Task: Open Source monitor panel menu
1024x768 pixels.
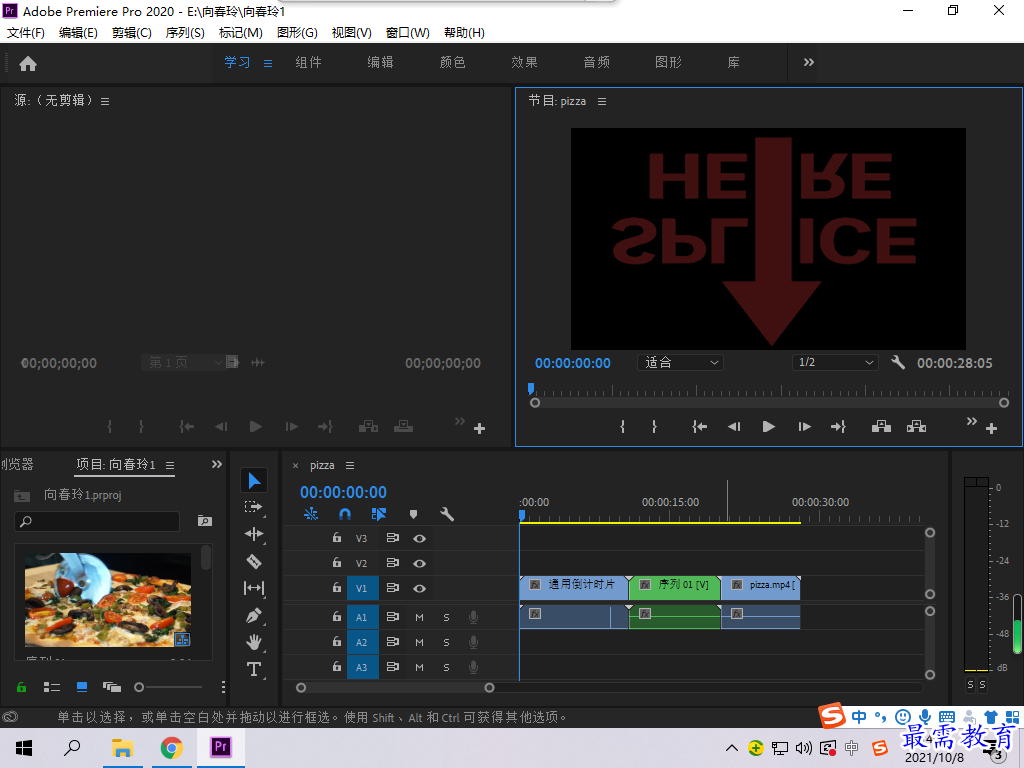Action: 104,101
